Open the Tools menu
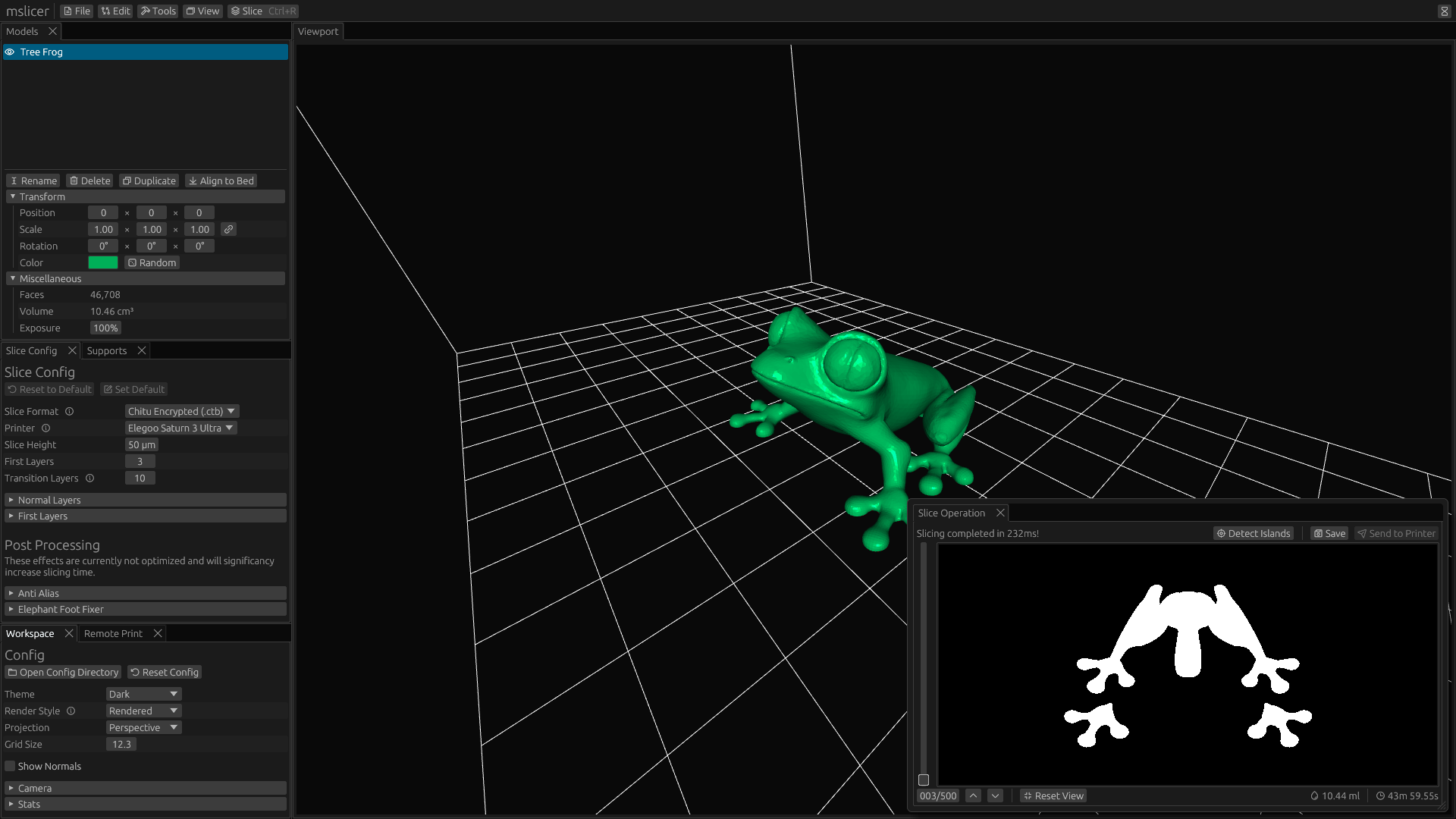This screenshot has height=819, width=1456. [157, 11]
